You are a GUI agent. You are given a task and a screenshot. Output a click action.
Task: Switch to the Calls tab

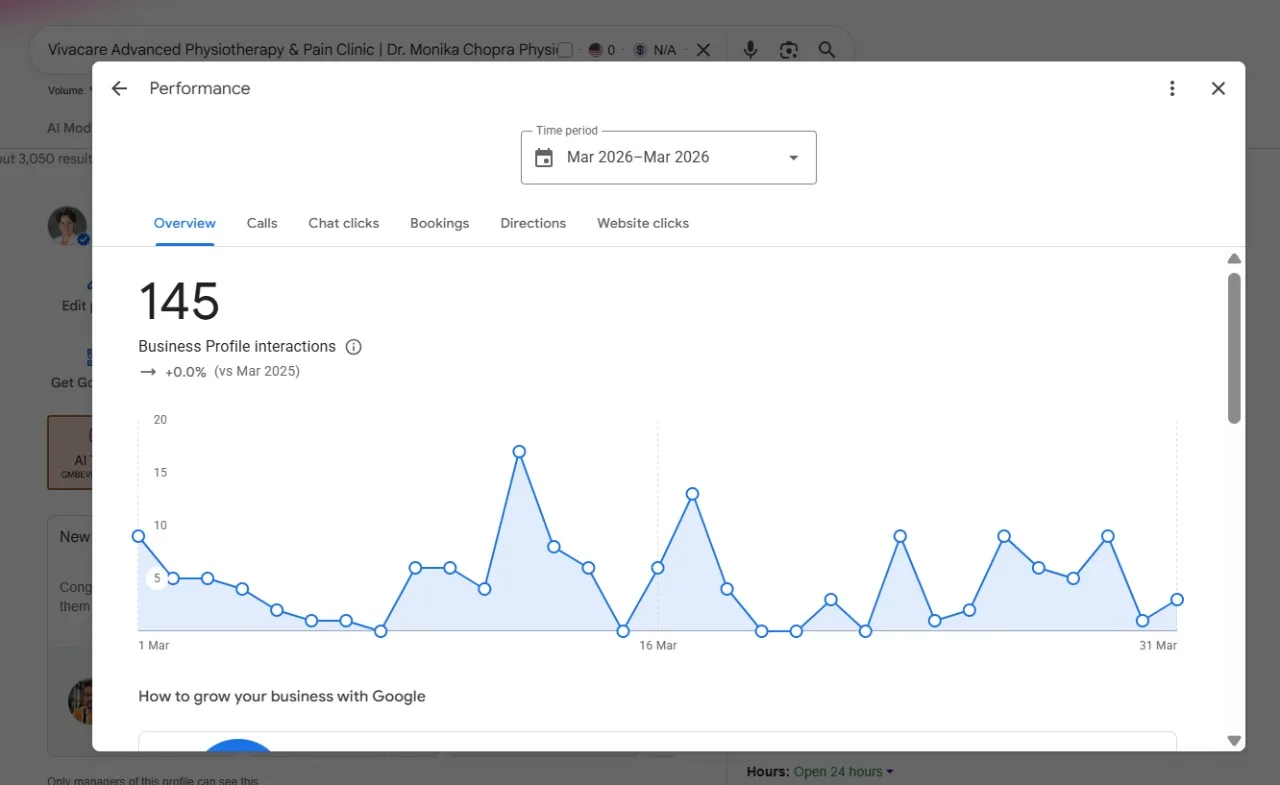point(262,223)
